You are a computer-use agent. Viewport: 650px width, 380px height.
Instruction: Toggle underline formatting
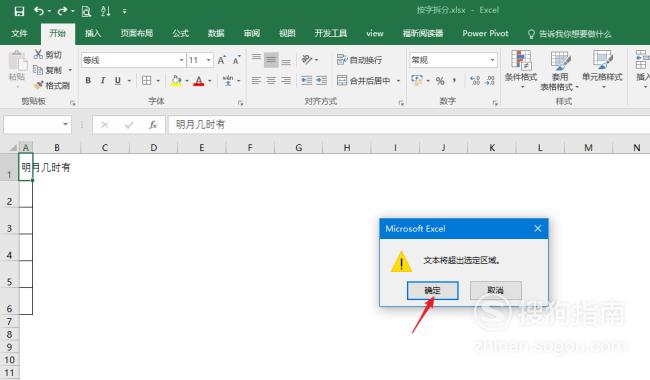(118, 80)
